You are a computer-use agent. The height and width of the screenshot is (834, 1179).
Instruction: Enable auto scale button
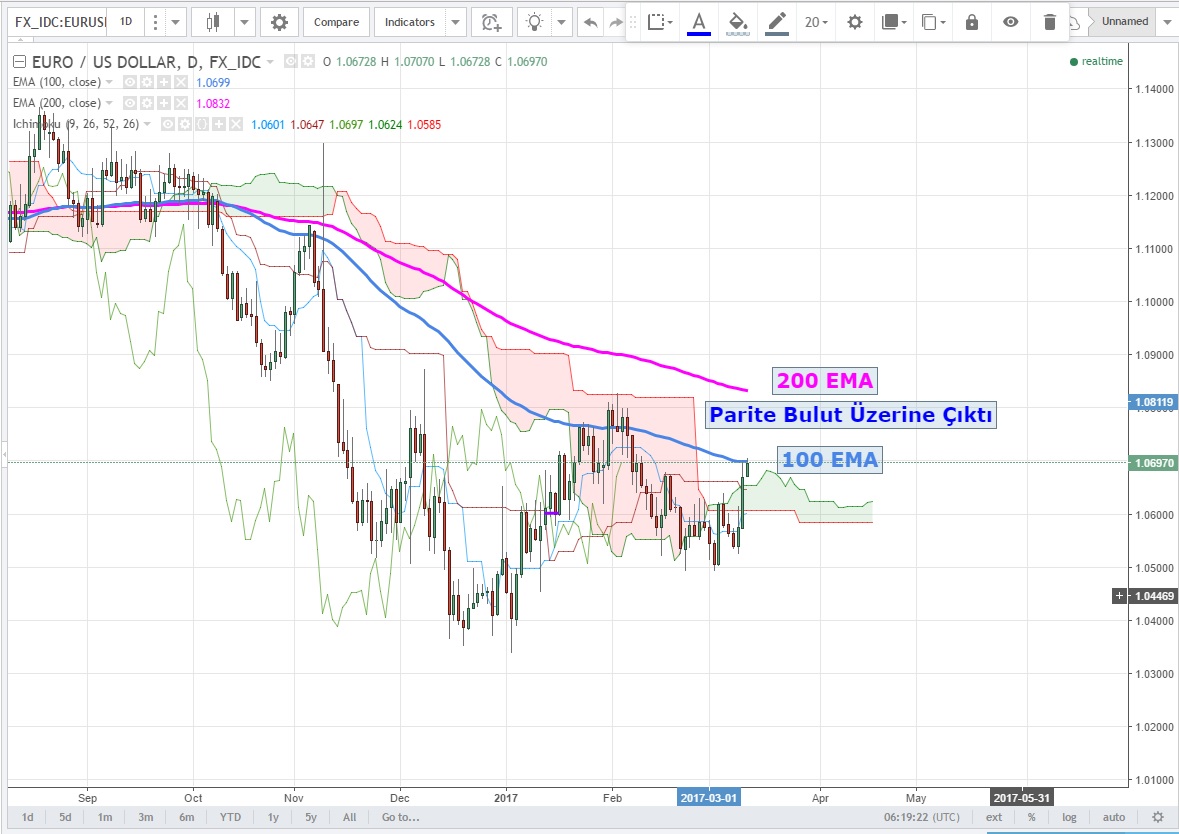coord(1114,817)
